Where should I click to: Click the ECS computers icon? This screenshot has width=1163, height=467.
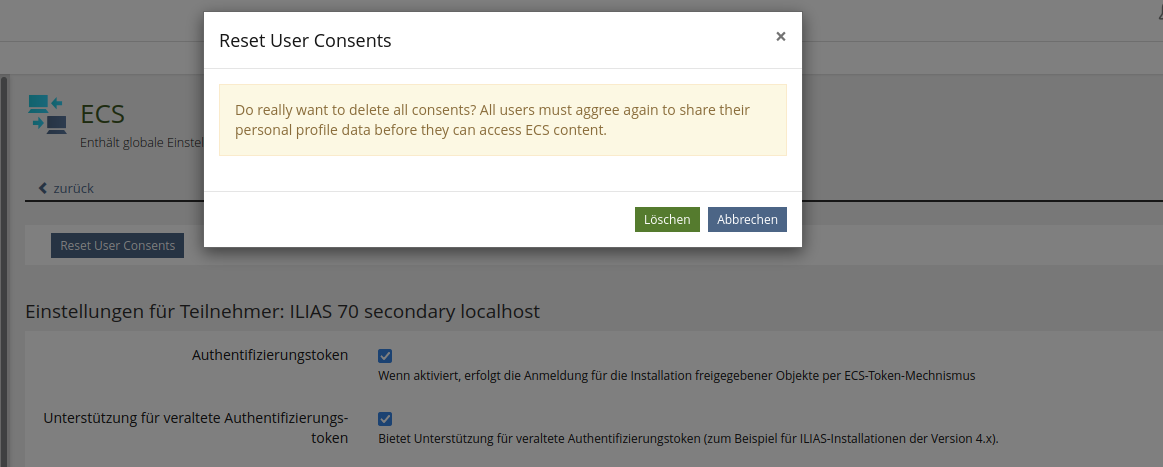coord(47,113)
